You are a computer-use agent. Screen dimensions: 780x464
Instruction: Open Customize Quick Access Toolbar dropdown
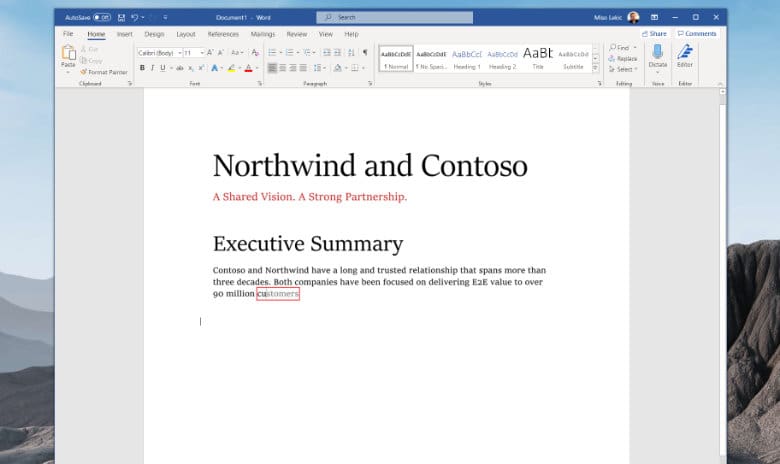tap(165, 17)
